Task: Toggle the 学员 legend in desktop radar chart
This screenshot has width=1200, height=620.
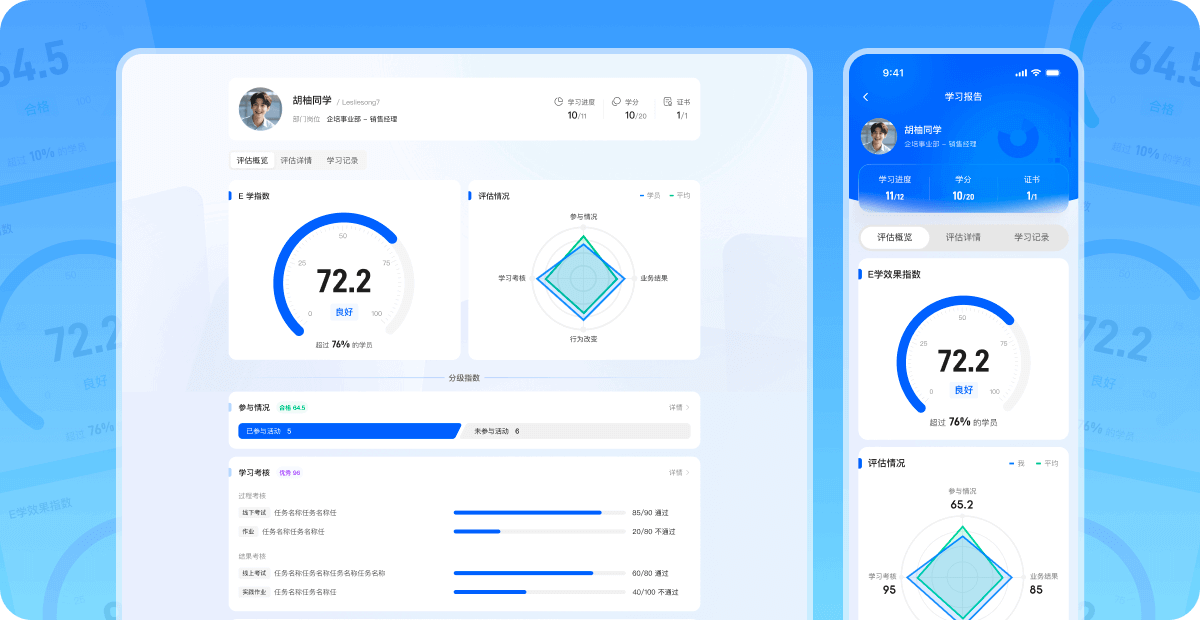Action: 650,195
